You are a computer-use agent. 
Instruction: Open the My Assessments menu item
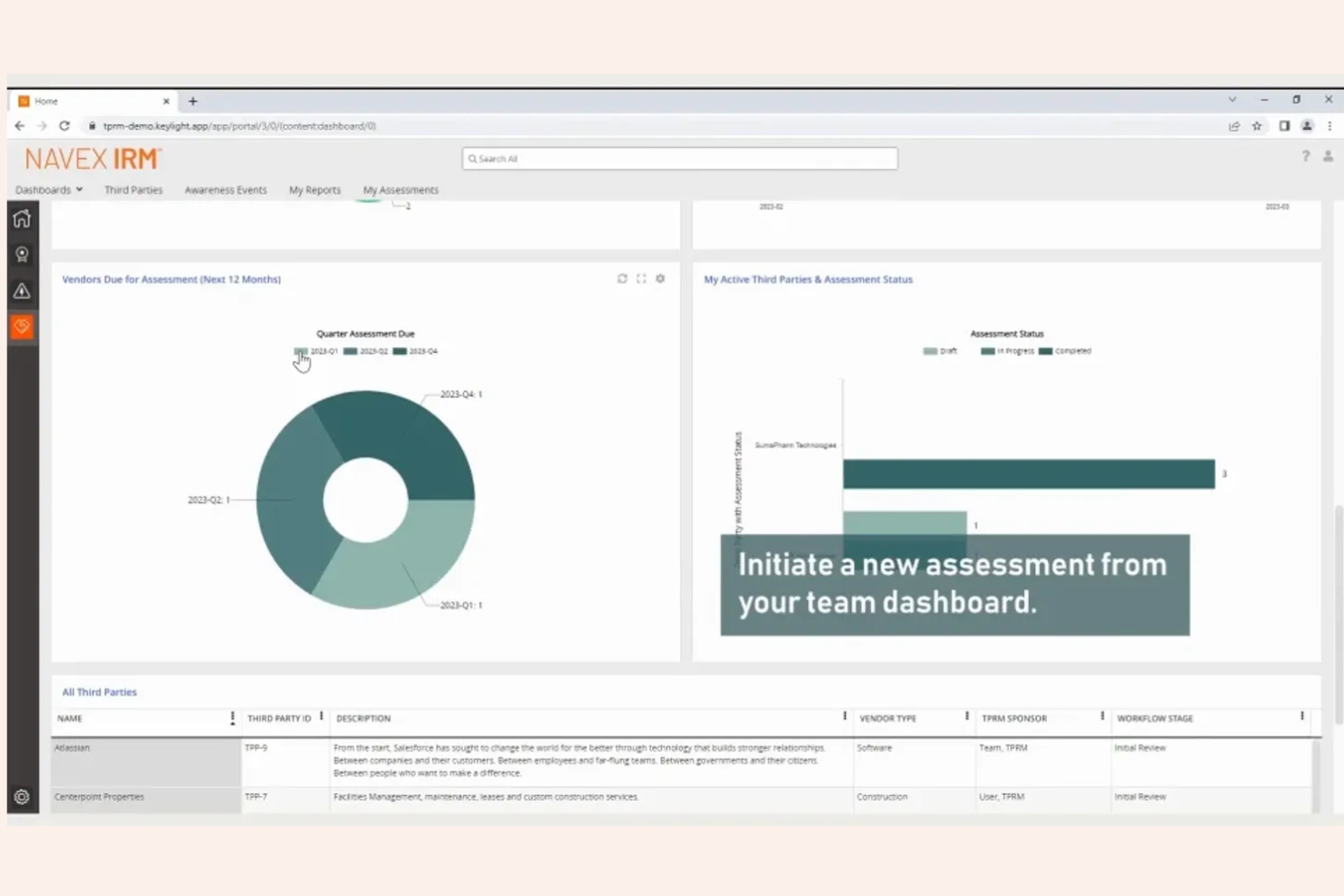400,190
